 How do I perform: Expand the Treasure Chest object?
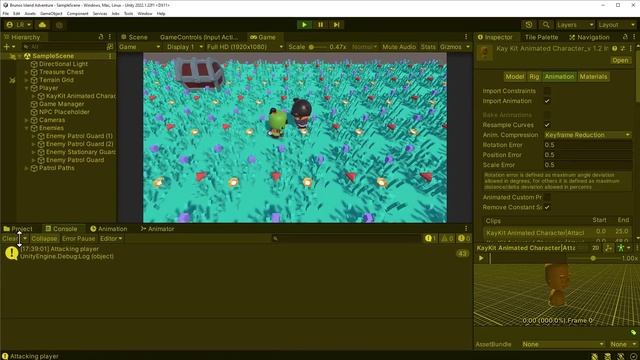point(27,72)
